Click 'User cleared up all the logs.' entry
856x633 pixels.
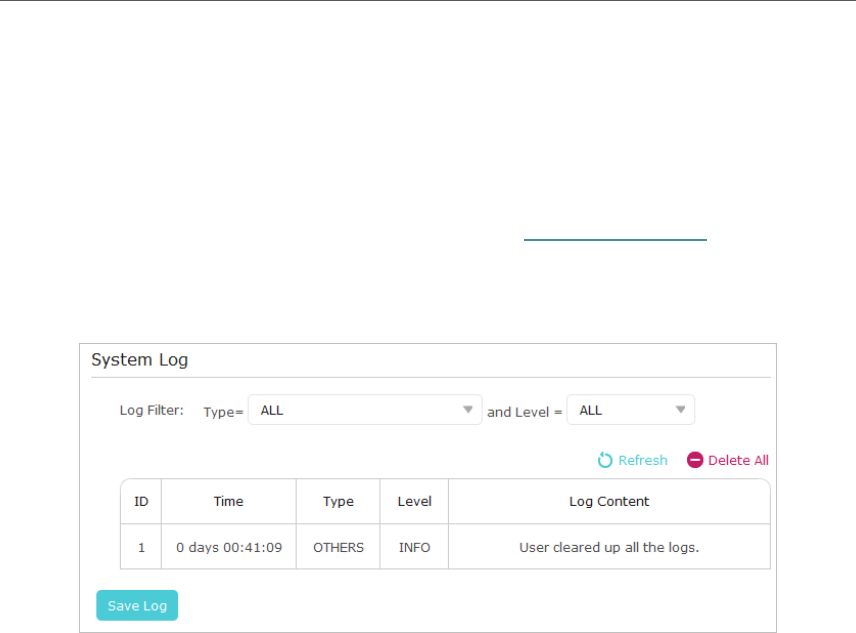[609, 547]
